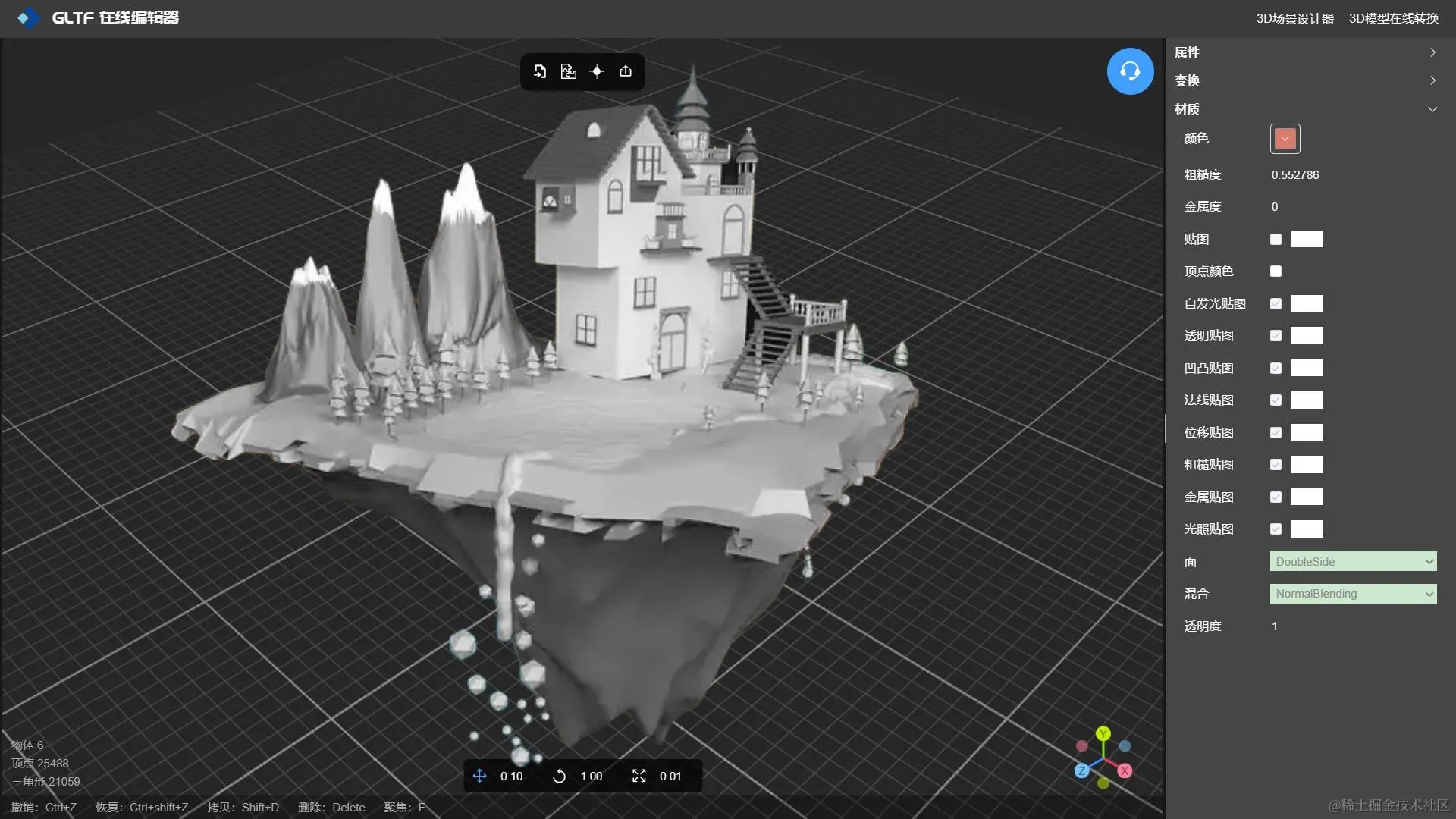This screenshot has width=1456, height=819.
Task: Click the export share icon
Action: pyautogui.click(x=626, y=71)
